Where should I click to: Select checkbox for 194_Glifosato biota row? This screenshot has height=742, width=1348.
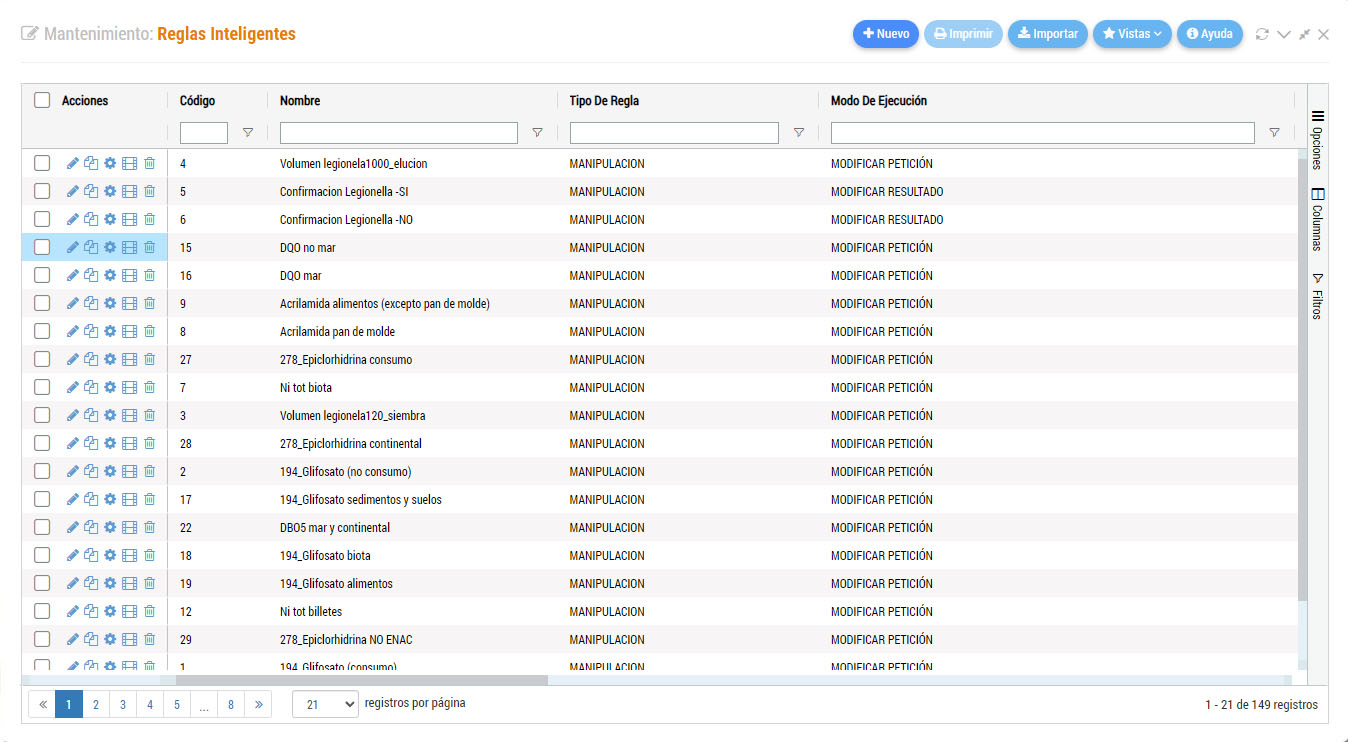point(42,555)
